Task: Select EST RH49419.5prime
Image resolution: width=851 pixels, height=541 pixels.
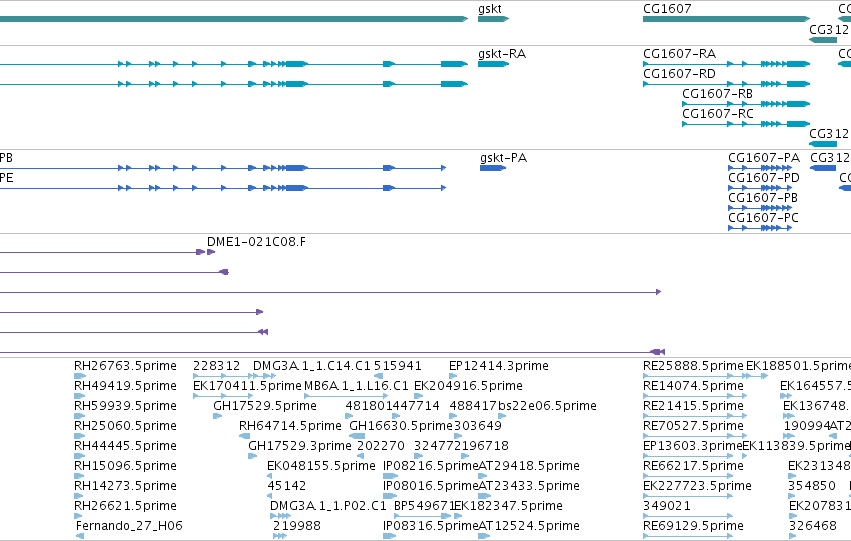Action: pos(125,386)
